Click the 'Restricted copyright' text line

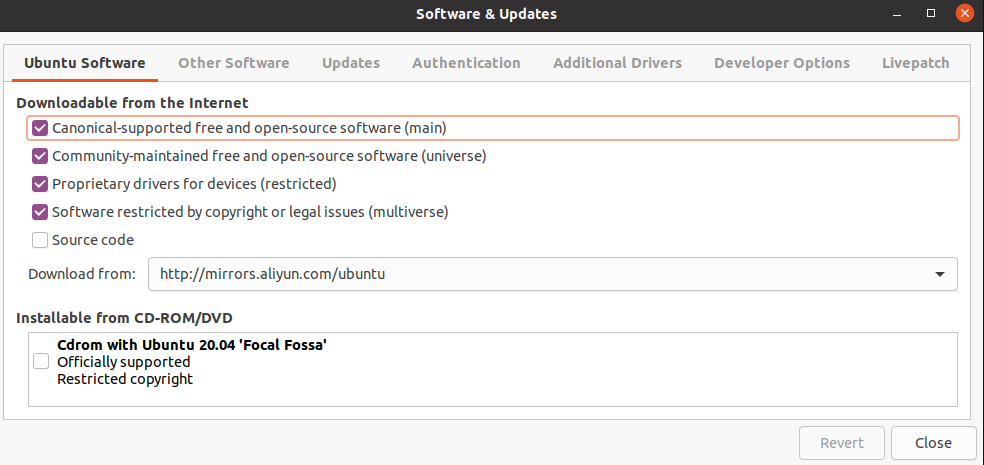pyautogui.click(x=125, y=379)
